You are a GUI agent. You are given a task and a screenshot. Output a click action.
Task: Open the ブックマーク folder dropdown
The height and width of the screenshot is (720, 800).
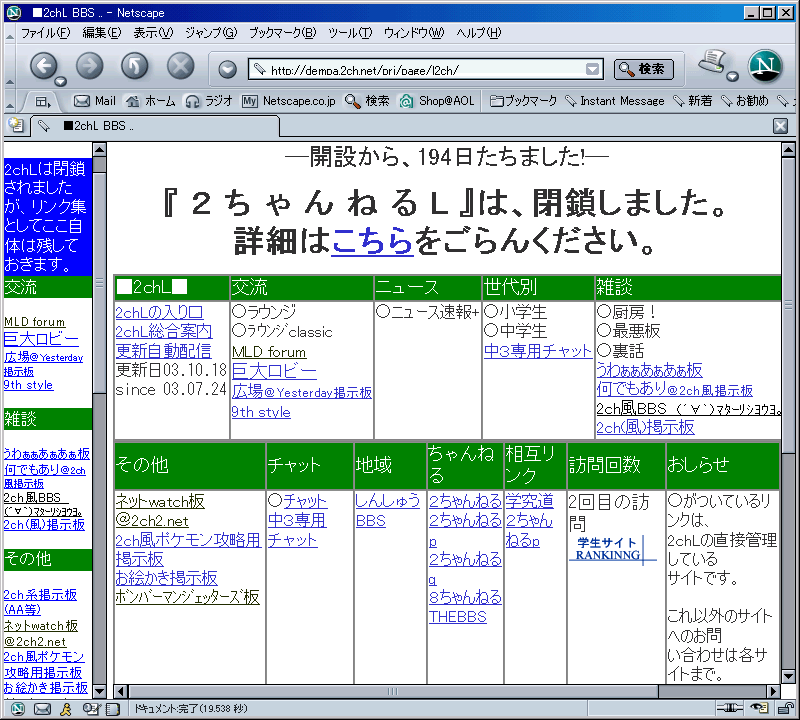tap(523, 101)
